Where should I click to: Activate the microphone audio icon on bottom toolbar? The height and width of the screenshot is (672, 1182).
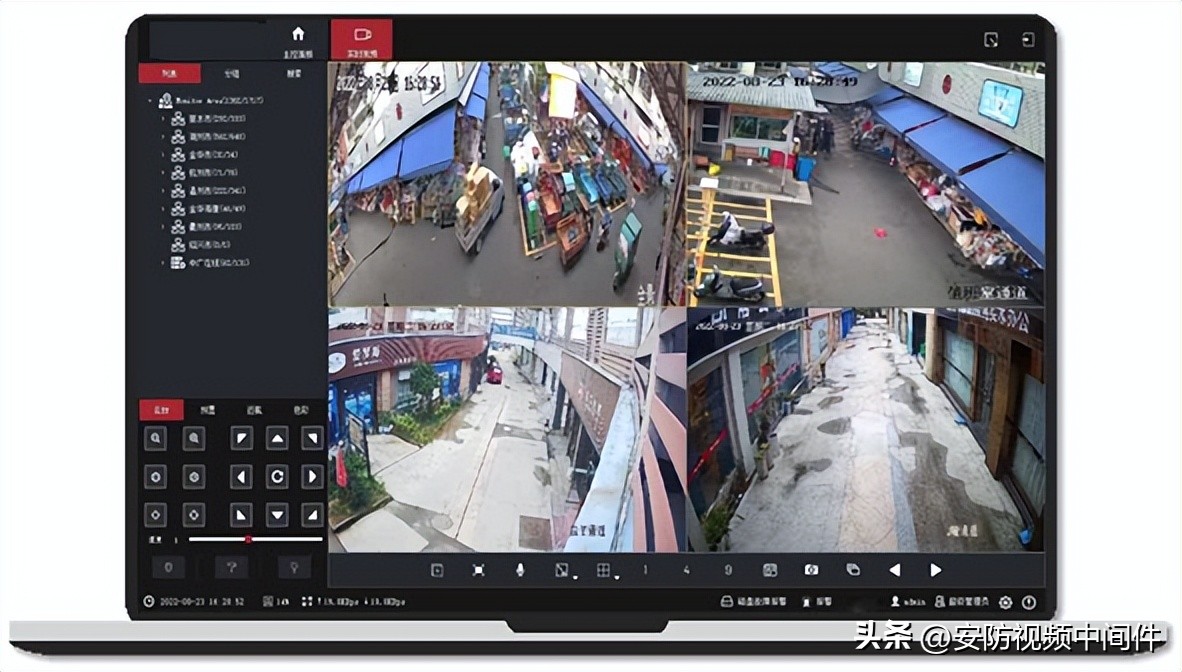[x=520, y=569]
